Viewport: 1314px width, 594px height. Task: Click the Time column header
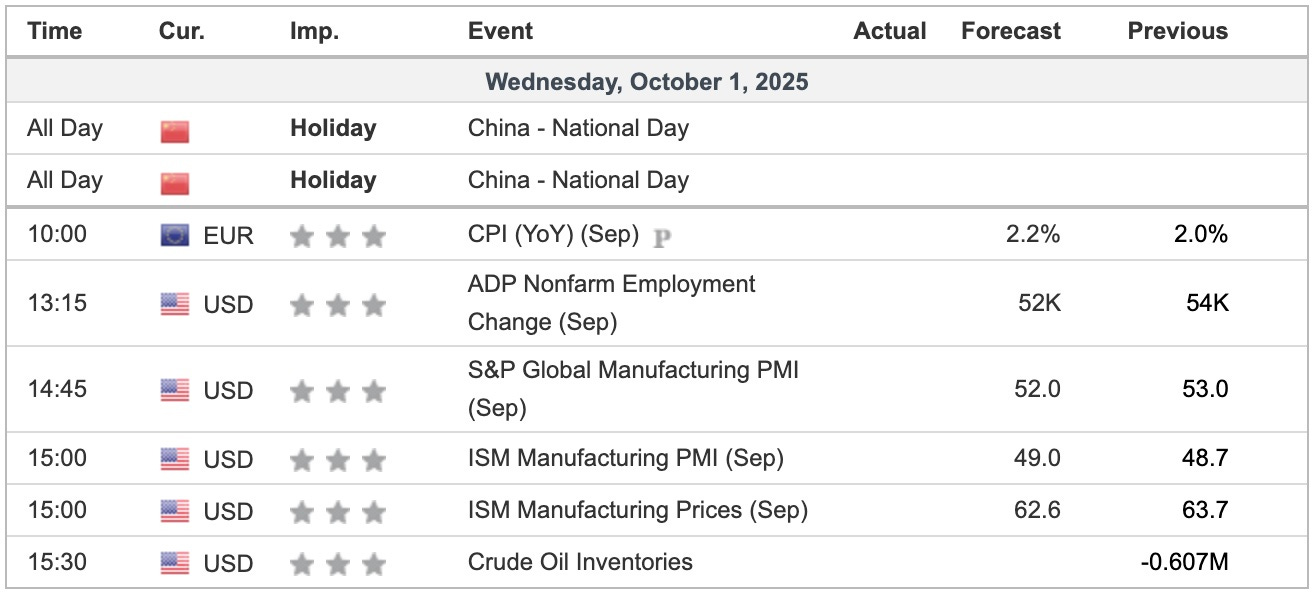[53, 31]
